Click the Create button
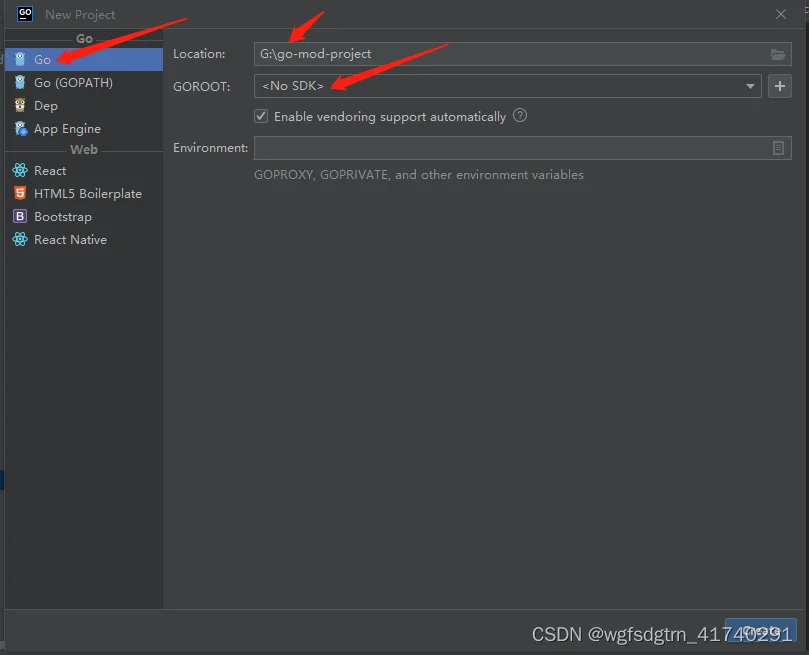This screenshot has height=655, width=809. [761, 630]
